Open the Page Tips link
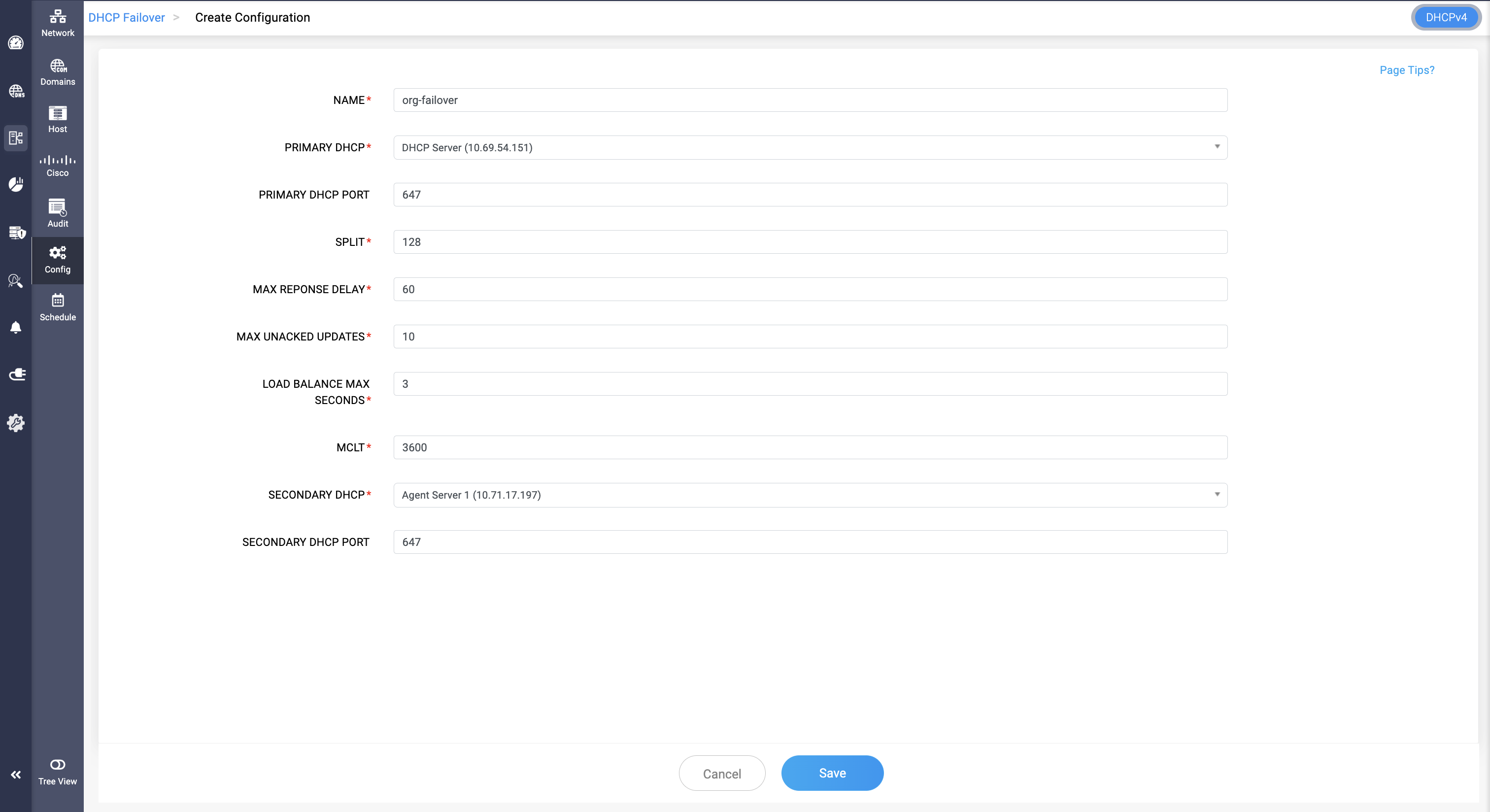The height and width of the screenshot is (812, 1490). [x=1406, y=70]
